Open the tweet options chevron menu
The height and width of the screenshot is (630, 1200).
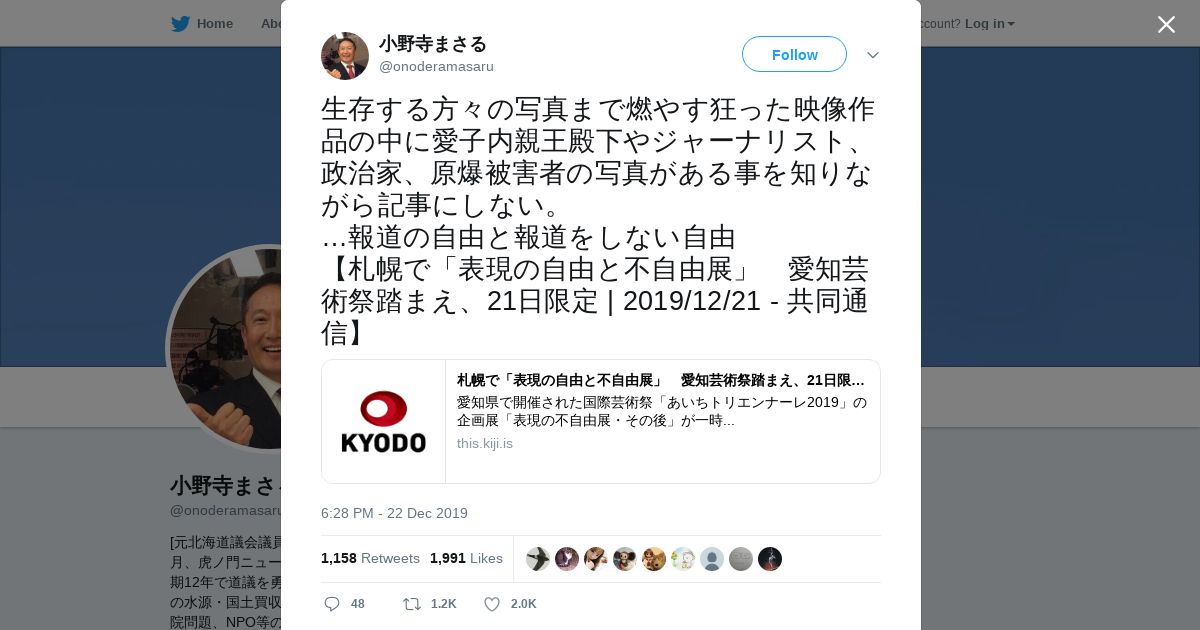[x=873, y=55]
